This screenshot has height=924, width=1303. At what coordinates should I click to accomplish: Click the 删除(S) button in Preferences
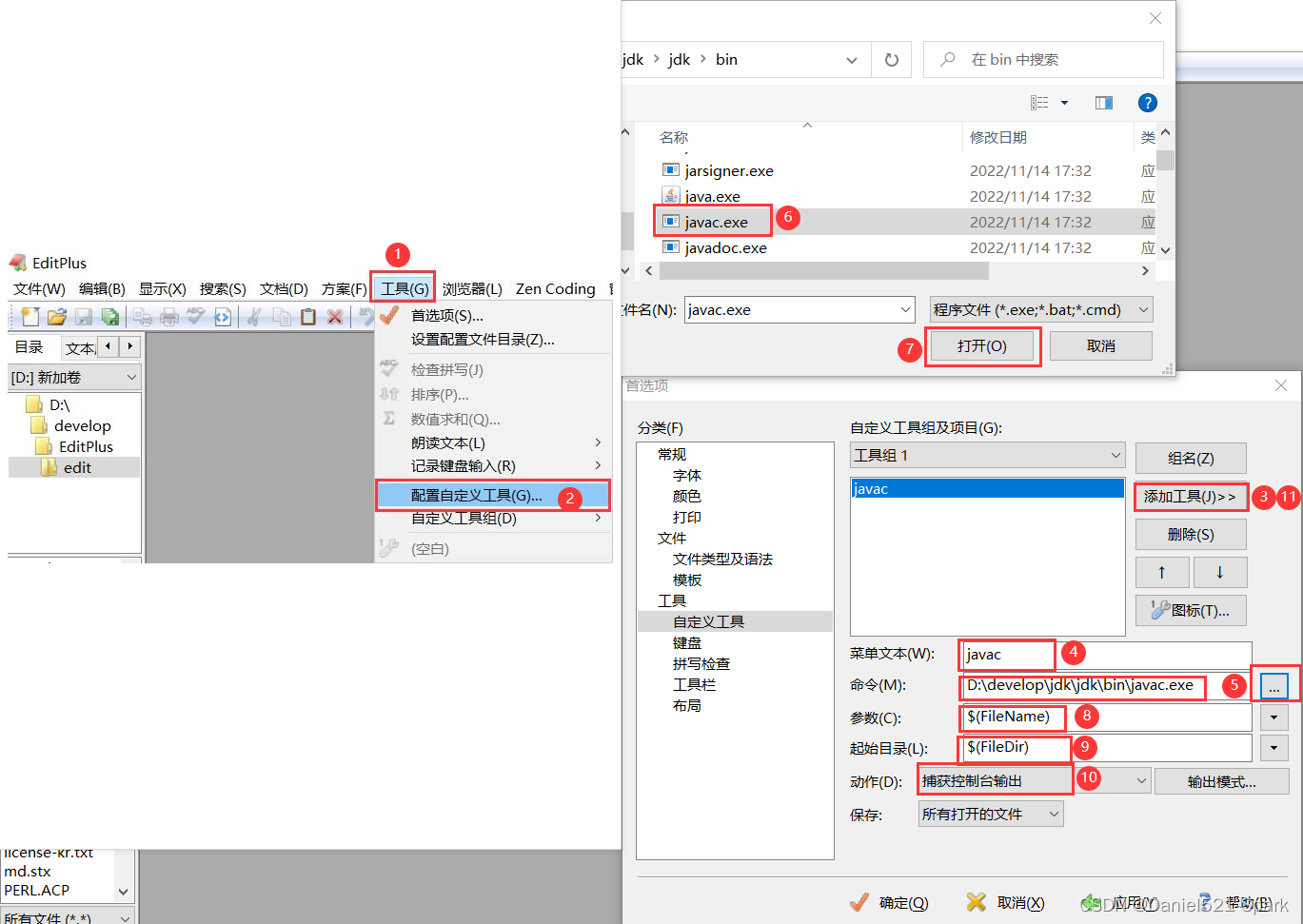[1191, 535]
